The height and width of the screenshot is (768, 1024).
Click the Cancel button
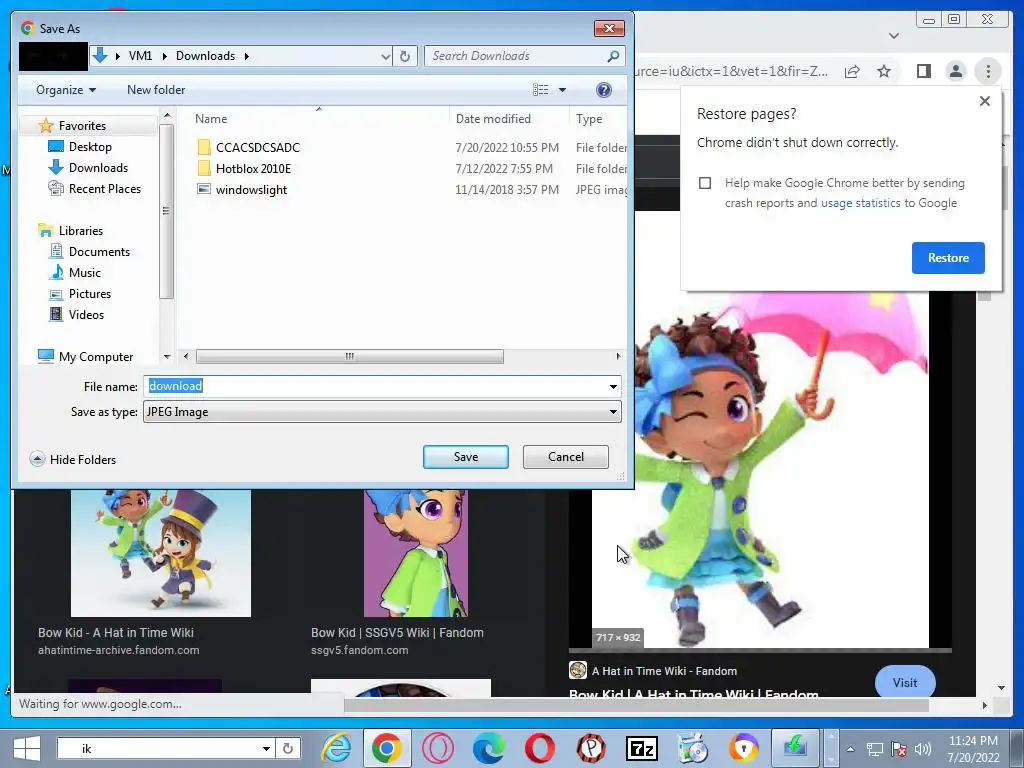(x=566, y=457)
